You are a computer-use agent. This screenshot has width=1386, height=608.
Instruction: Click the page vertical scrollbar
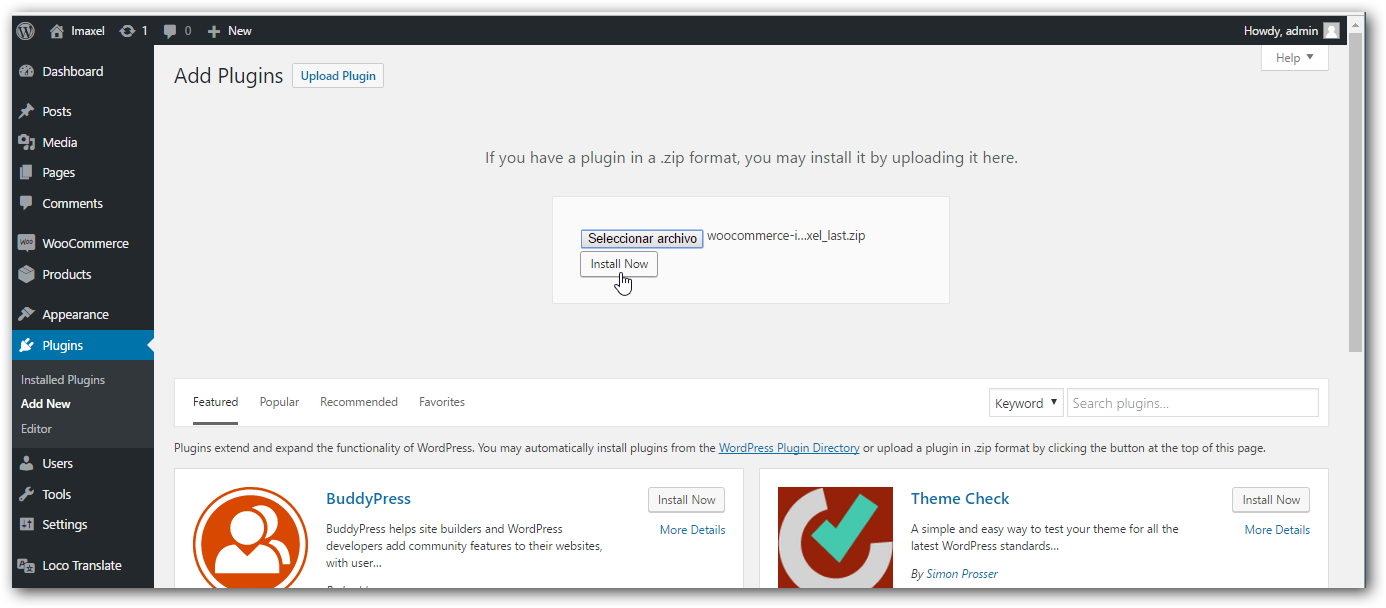click(x=1356, y=190)
